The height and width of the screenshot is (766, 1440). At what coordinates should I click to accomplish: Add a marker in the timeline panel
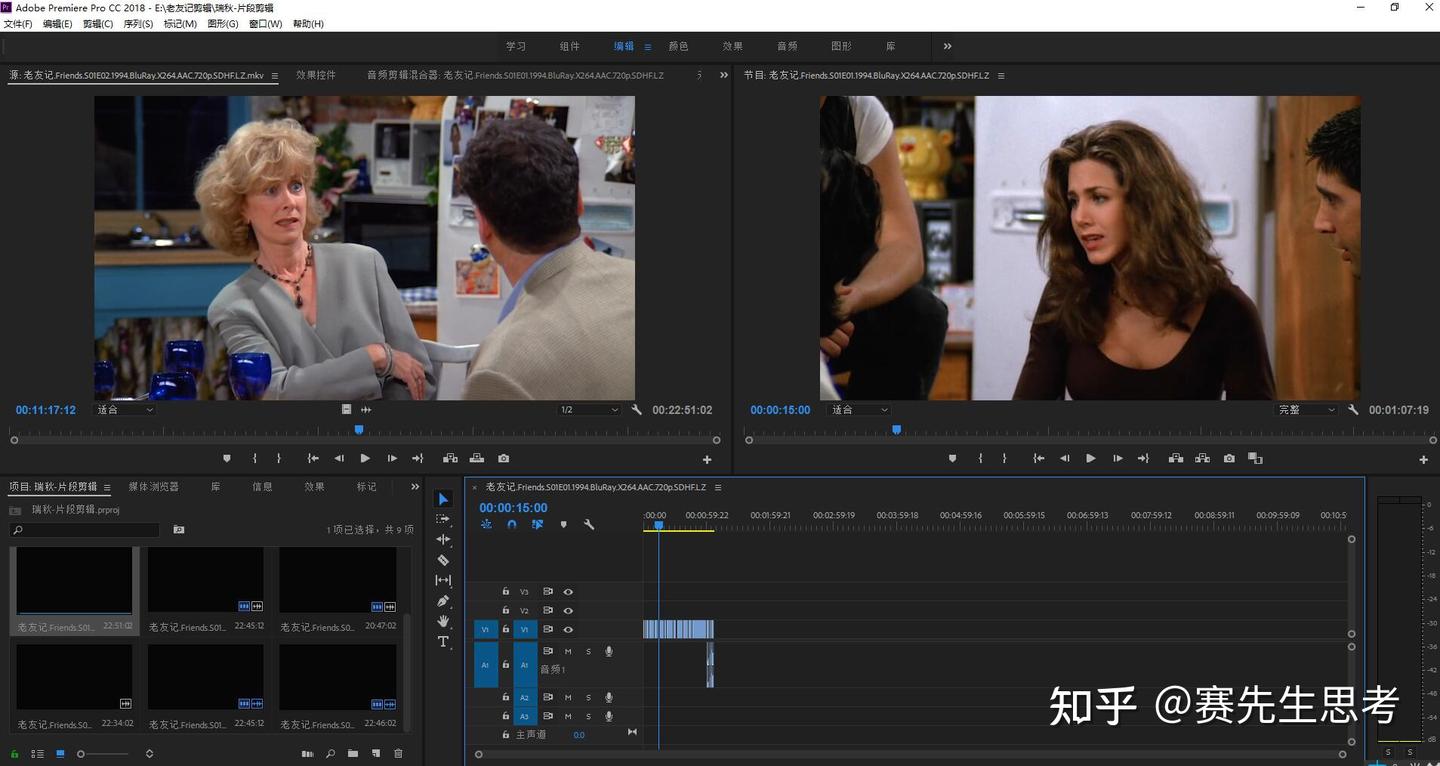[x=563, y=524]
